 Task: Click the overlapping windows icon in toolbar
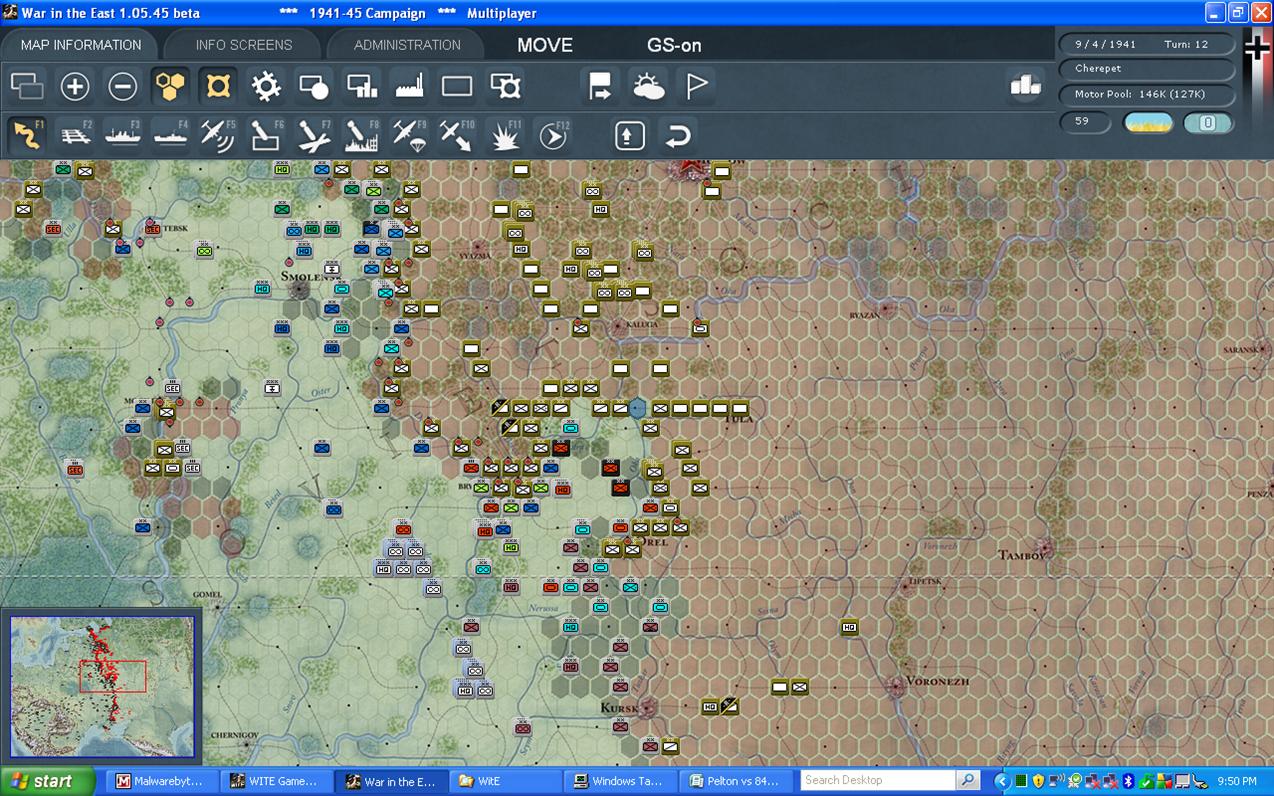click(x=27, y=87)
